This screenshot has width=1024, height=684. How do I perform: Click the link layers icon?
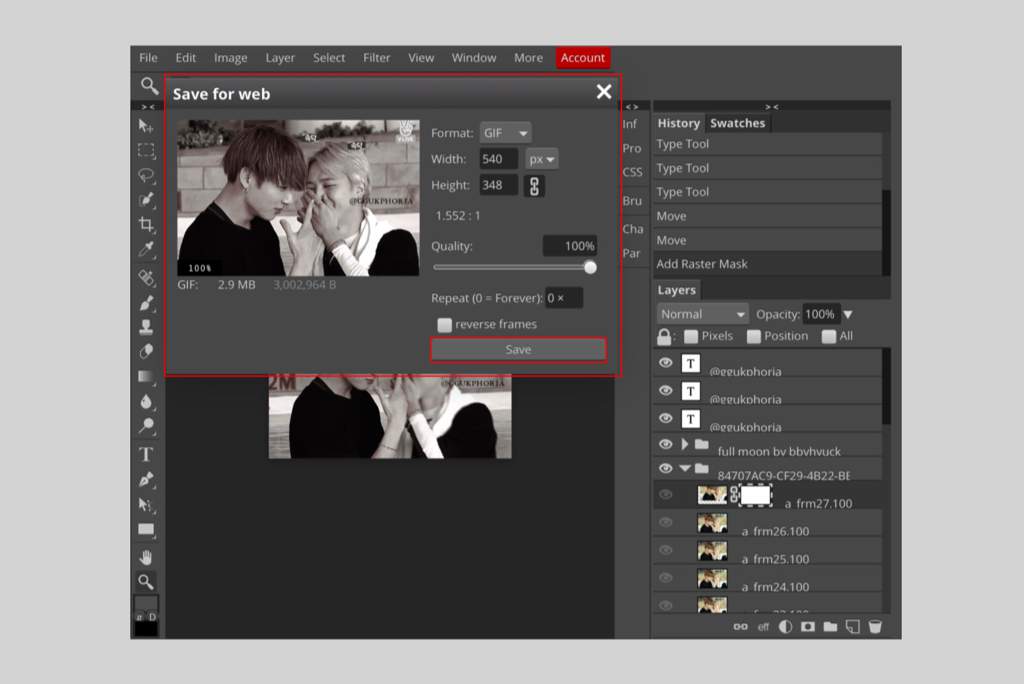click(x=740, y=627)
